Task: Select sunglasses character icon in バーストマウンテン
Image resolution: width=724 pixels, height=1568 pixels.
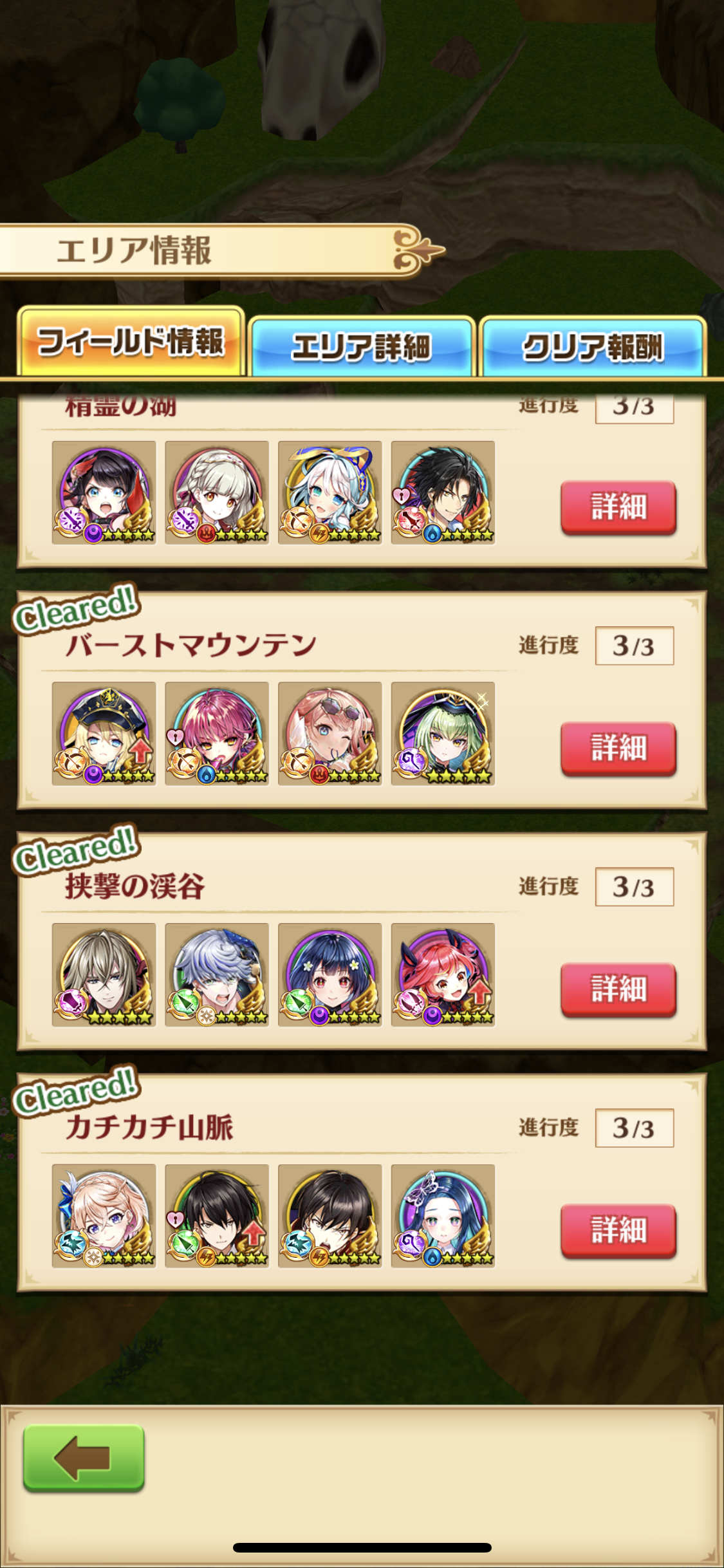Action: point(330,734)
